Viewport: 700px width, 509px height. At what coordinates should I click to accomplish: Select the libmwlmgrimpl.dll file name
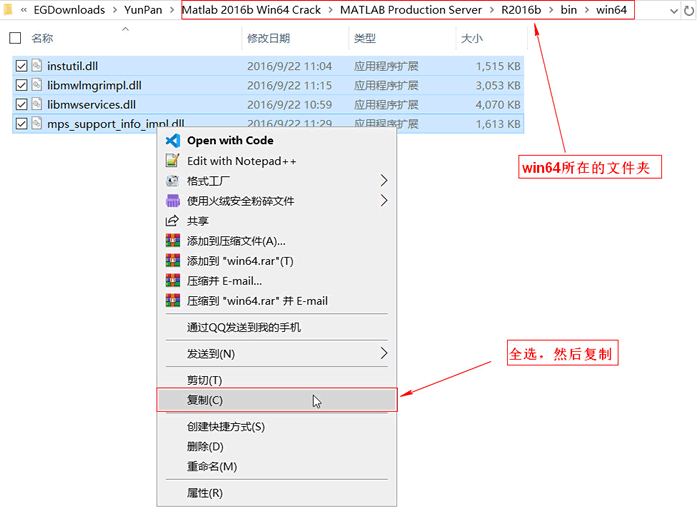click(94, 85)
